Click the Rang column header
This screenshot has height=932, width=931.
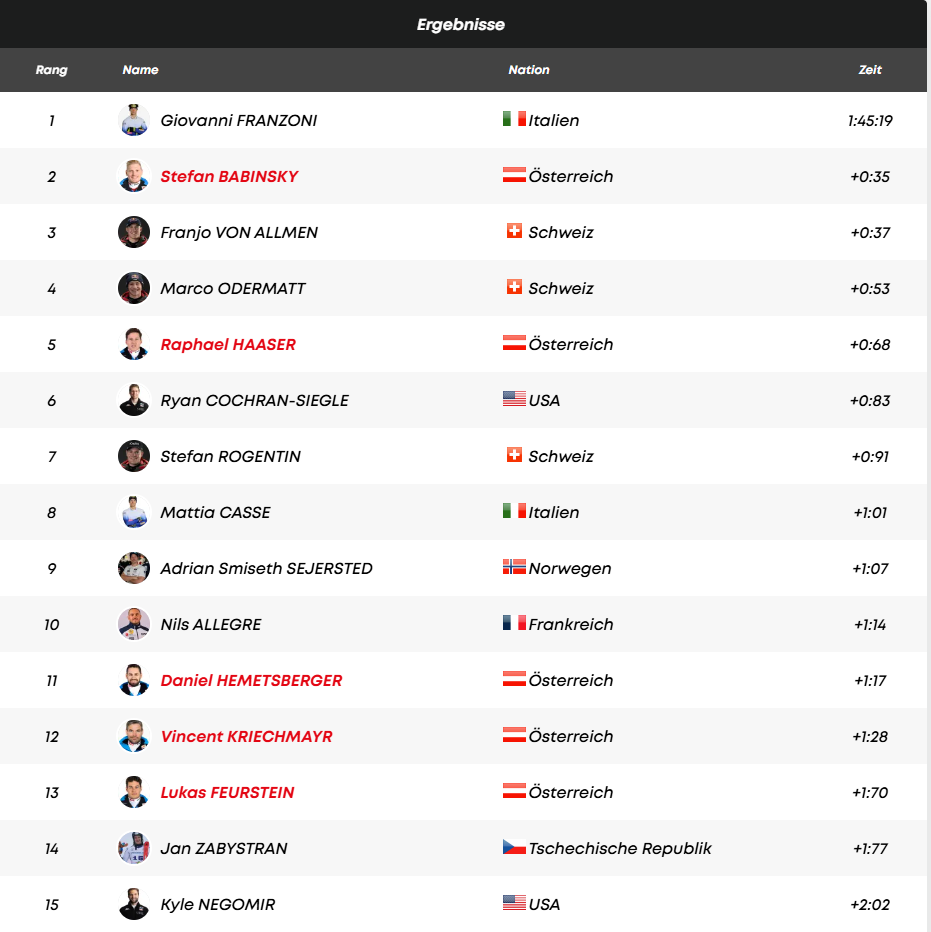coord(52,70)
